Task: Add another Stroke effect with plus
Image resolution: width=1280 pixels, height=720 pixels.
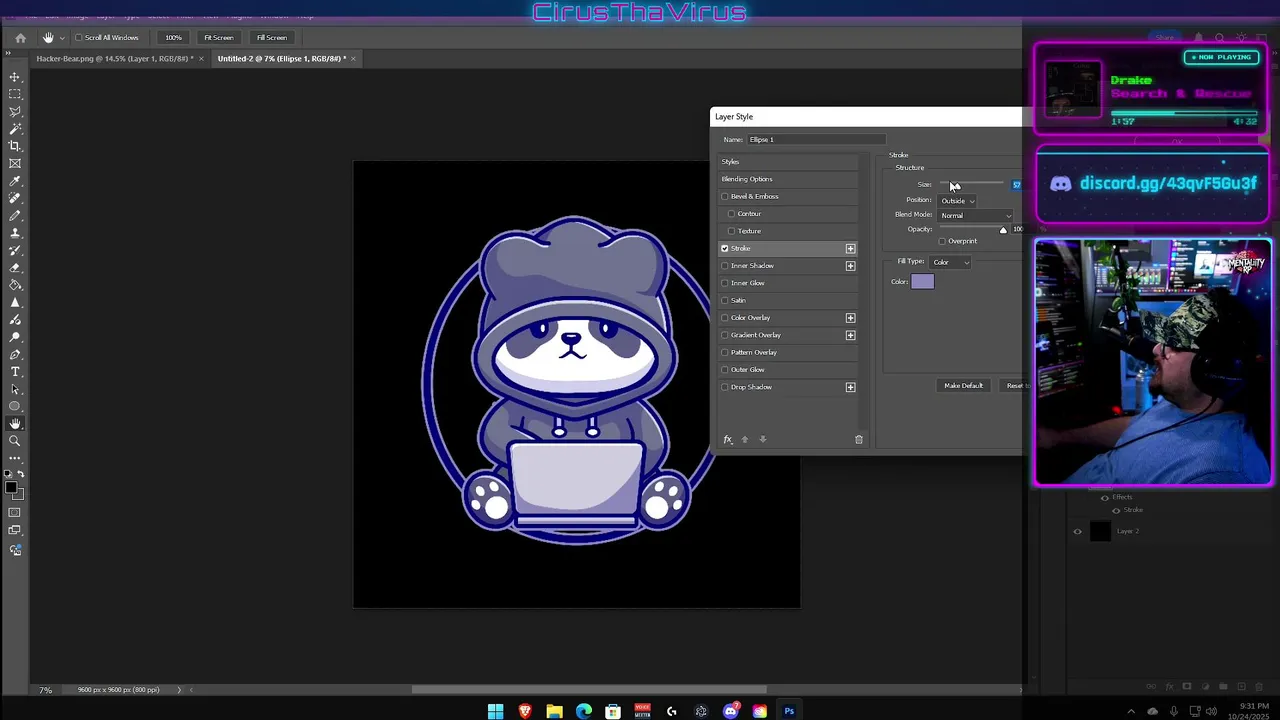Action: (x=850, y=248)
